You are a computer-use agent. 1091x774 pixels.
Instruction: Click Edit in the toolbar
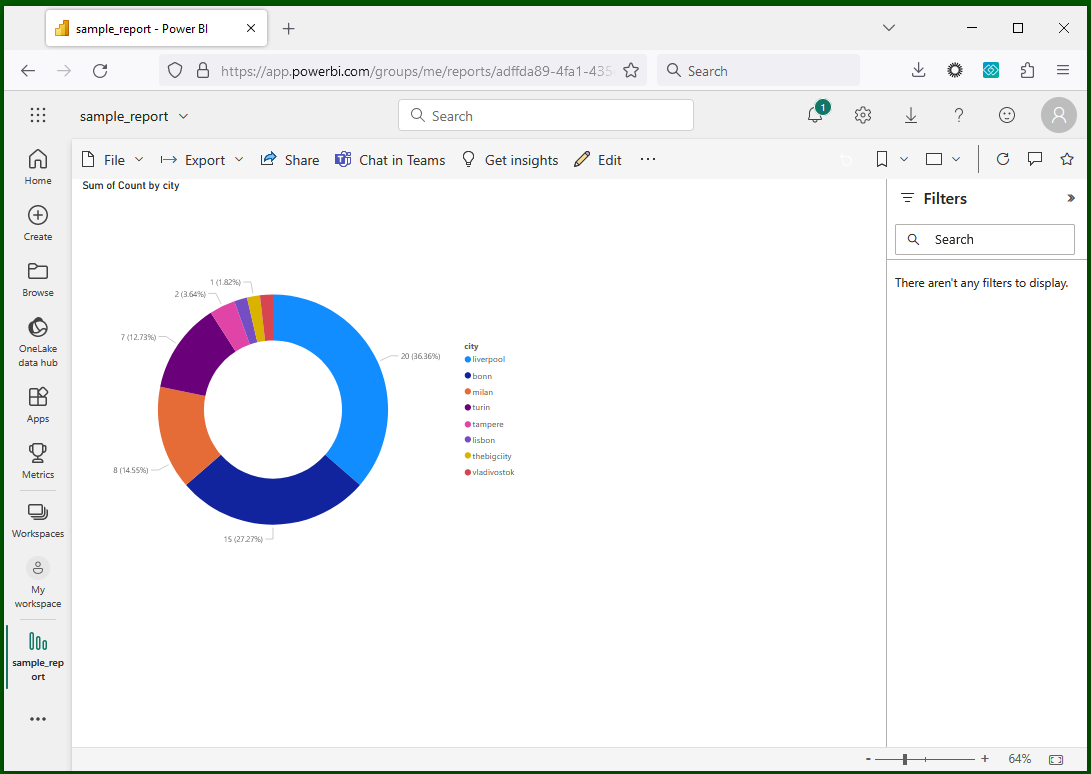(598, 160)
